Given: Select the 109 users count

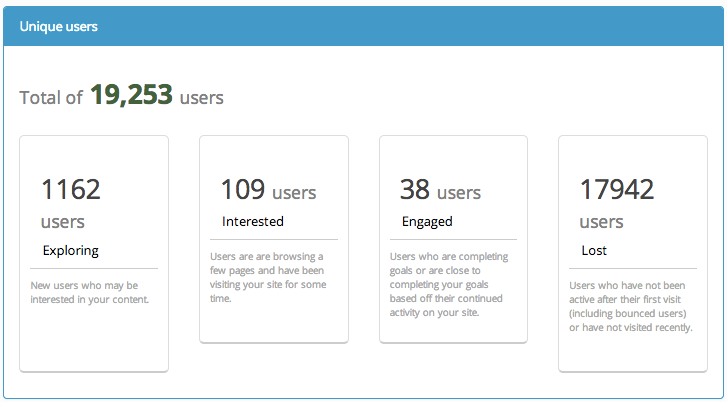Looking at the screenshot, I should click(x=242, y=189).
